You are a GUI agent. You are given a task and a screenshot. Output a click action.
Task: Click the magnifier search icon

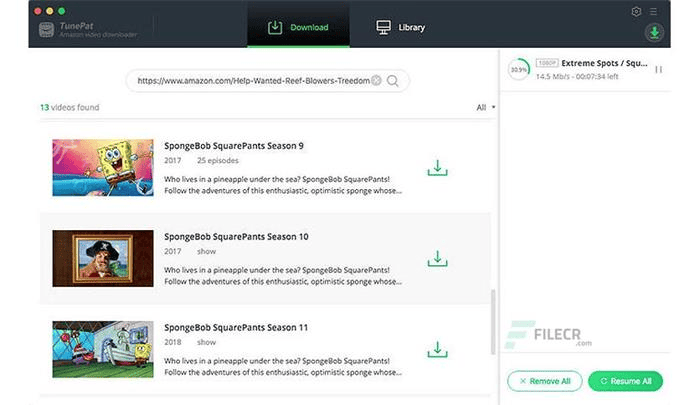click(x=393, y=81)
